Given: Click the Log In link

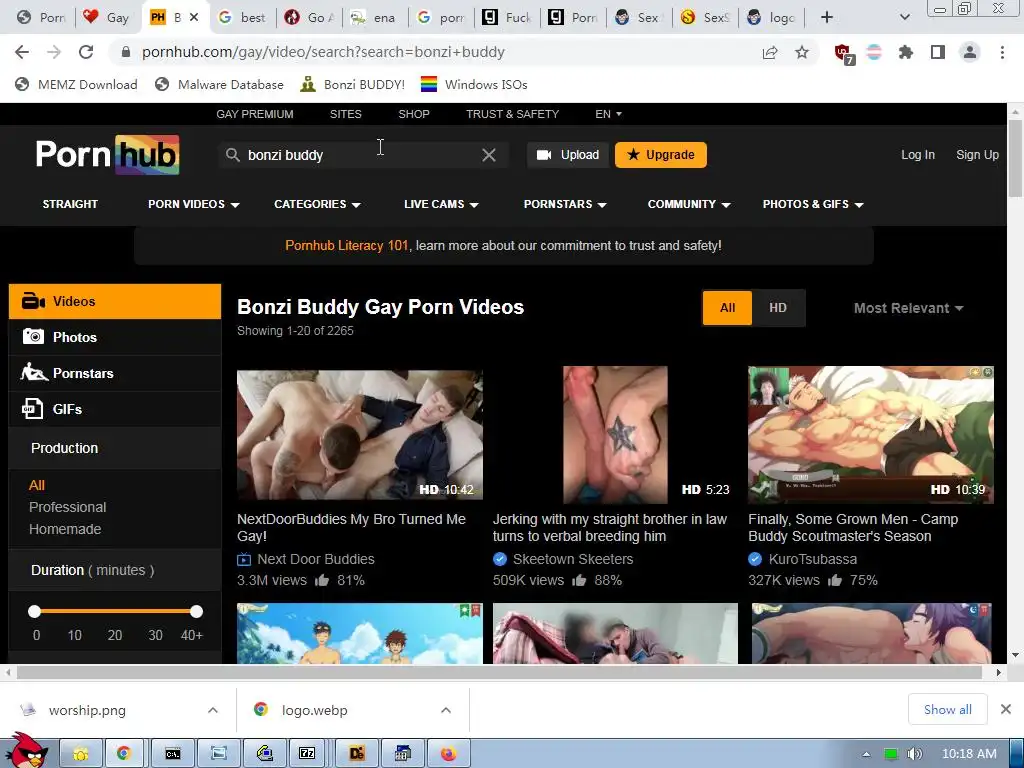Looking at the screenshot, I should pyautogui.click(x=918, y=155).
